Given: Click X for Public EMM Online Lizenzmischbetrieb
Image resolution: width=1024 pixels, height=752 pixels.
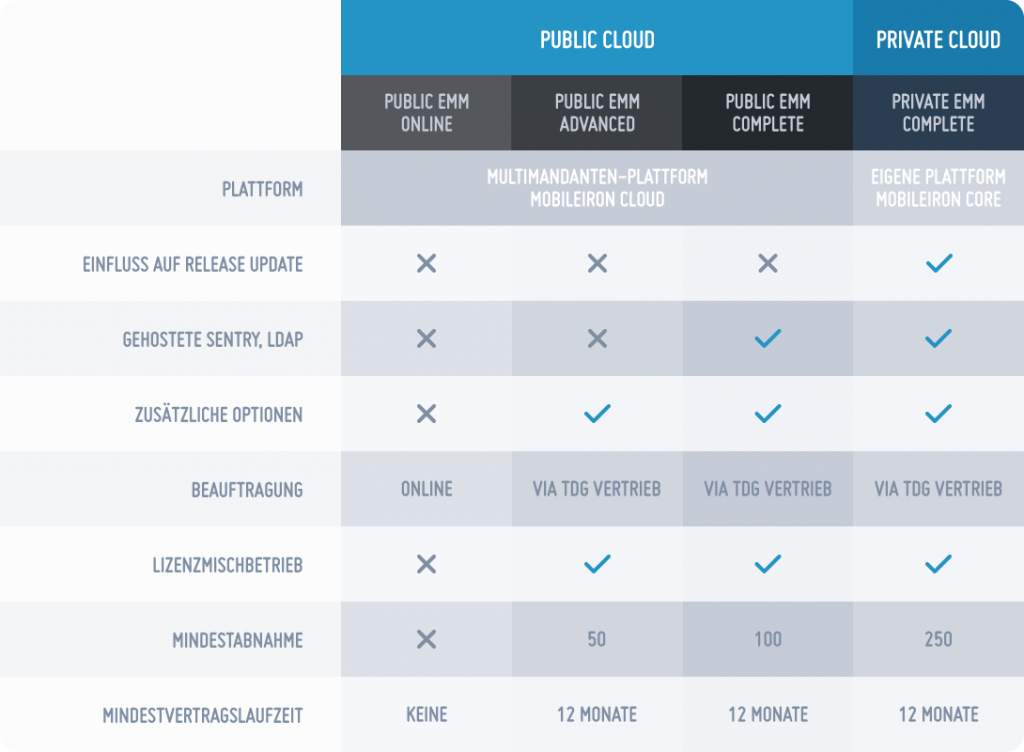Looking at the screenshot, I should (426, 564).
